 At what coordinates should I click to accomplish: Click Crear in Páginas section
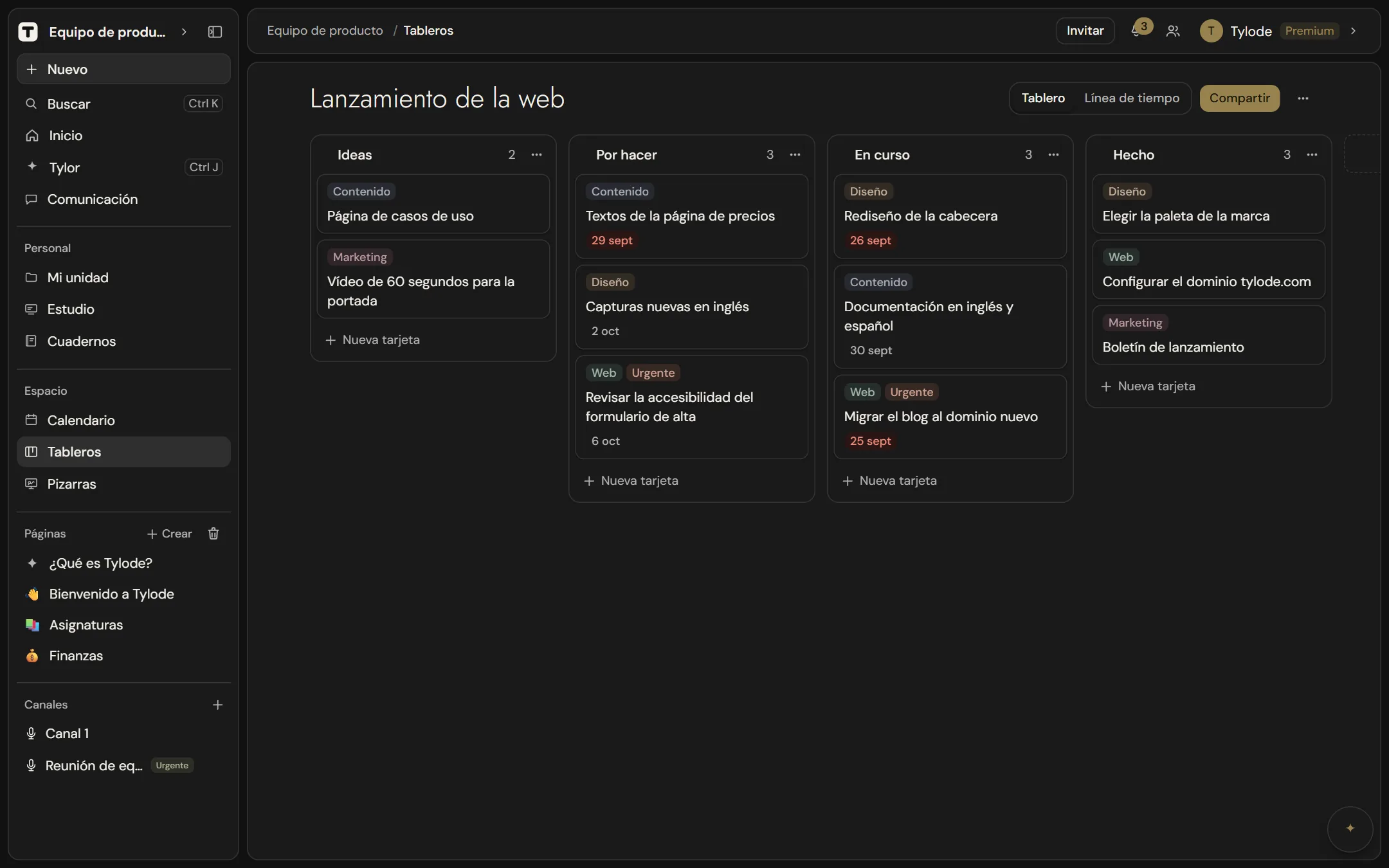(x=169, y=534)
